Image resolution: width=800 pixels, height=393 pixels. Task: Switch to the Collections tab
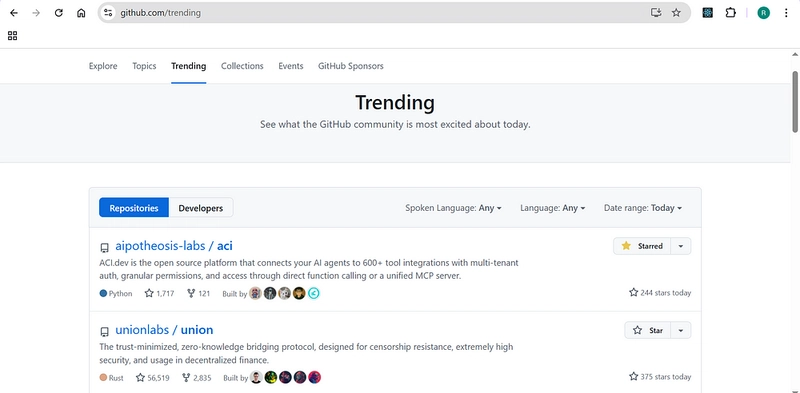click(242, 66)
